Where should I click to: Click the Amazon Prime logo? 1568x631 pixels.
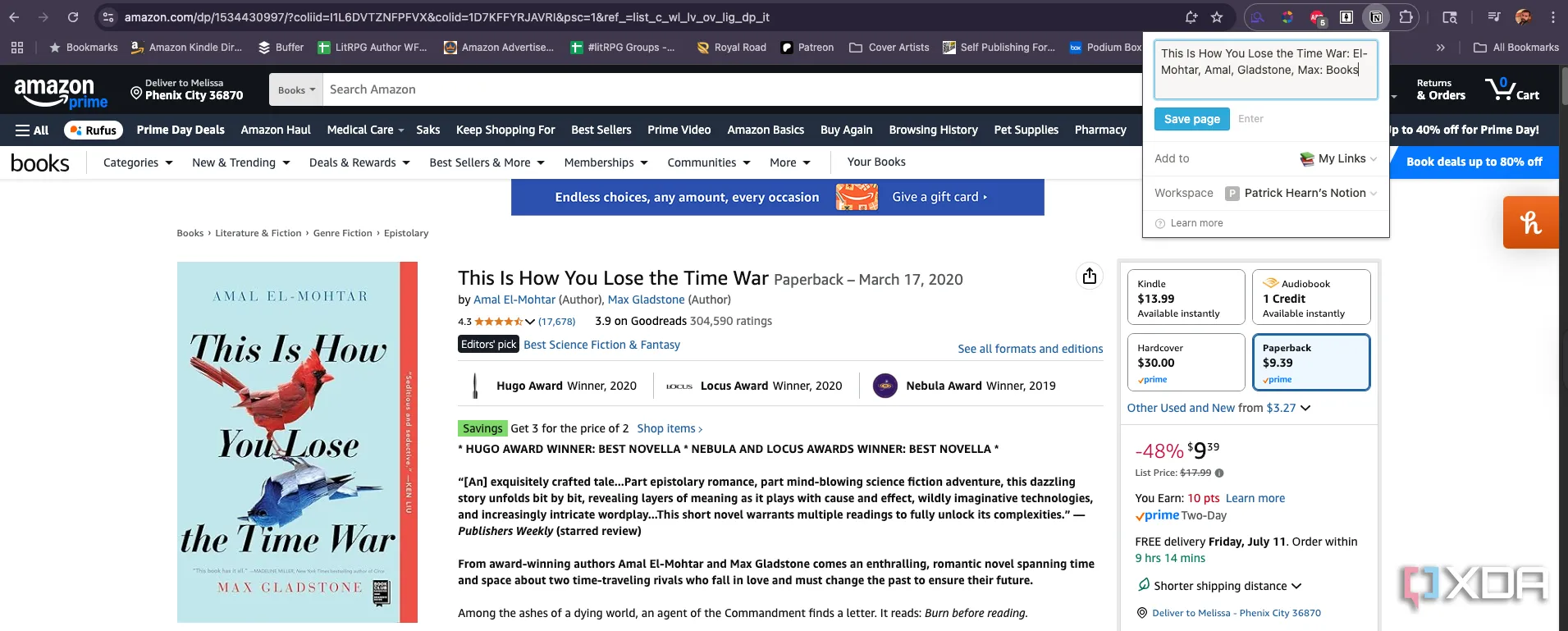point(61,92)
